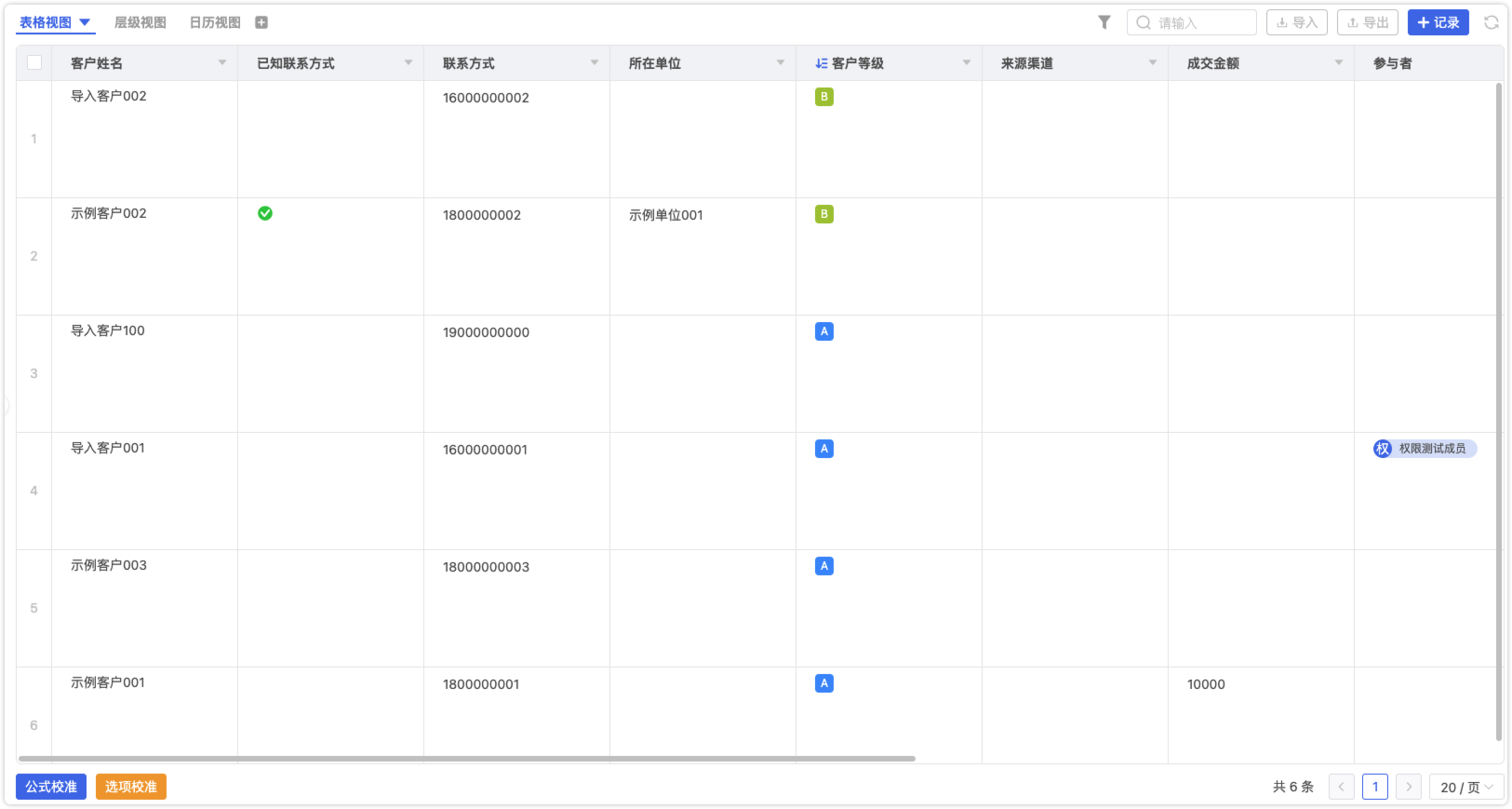Click the 权限测试成员 participant tag
The width and height of the screenshot is (1512, 809).
tap(1425, 449)
